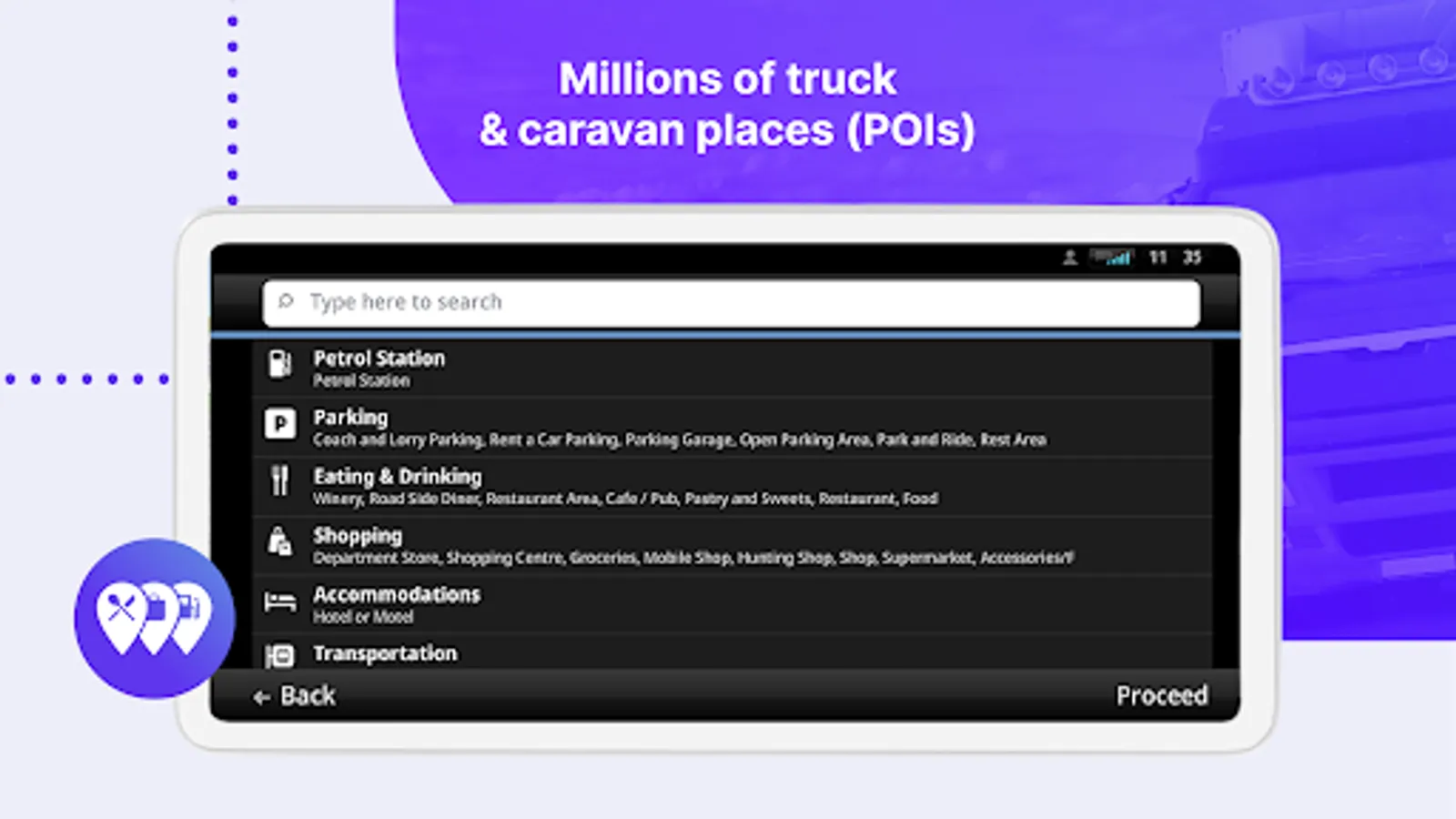This screenshot has width=1456, height=819.
Task: Click the Eating & Drinking cutlery icon
Action: pyautogui.click(x=279, y=480)
